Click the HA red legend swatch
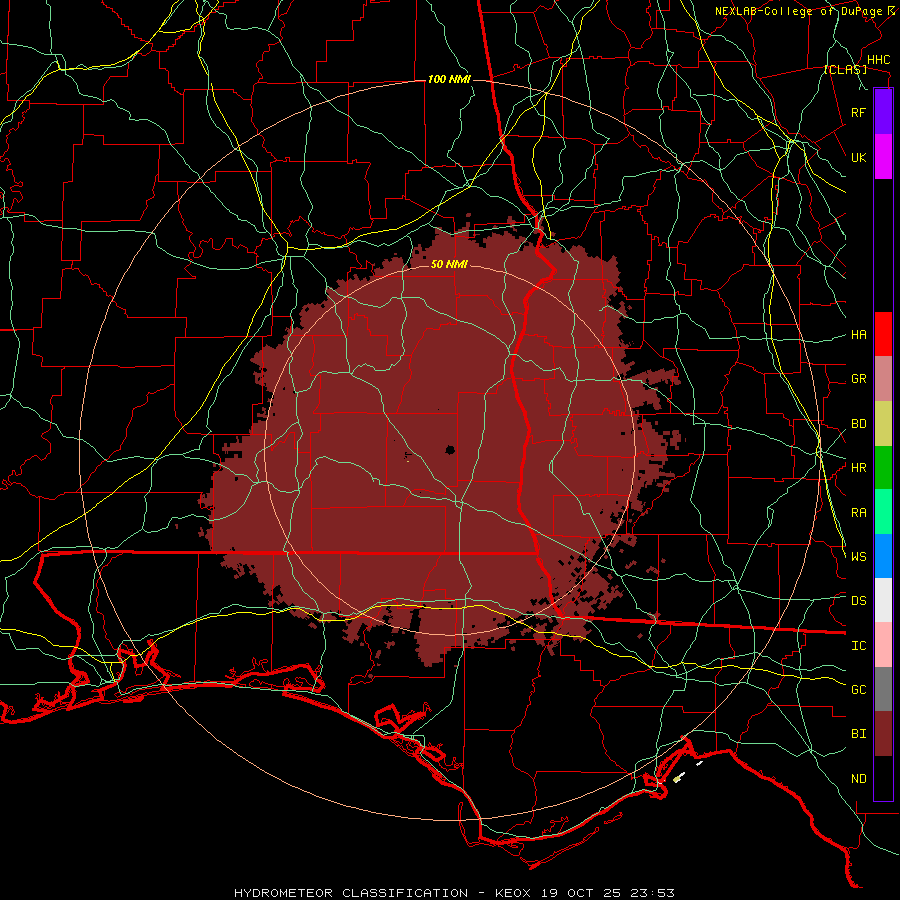The image size is (900, 900). (883, 334)
